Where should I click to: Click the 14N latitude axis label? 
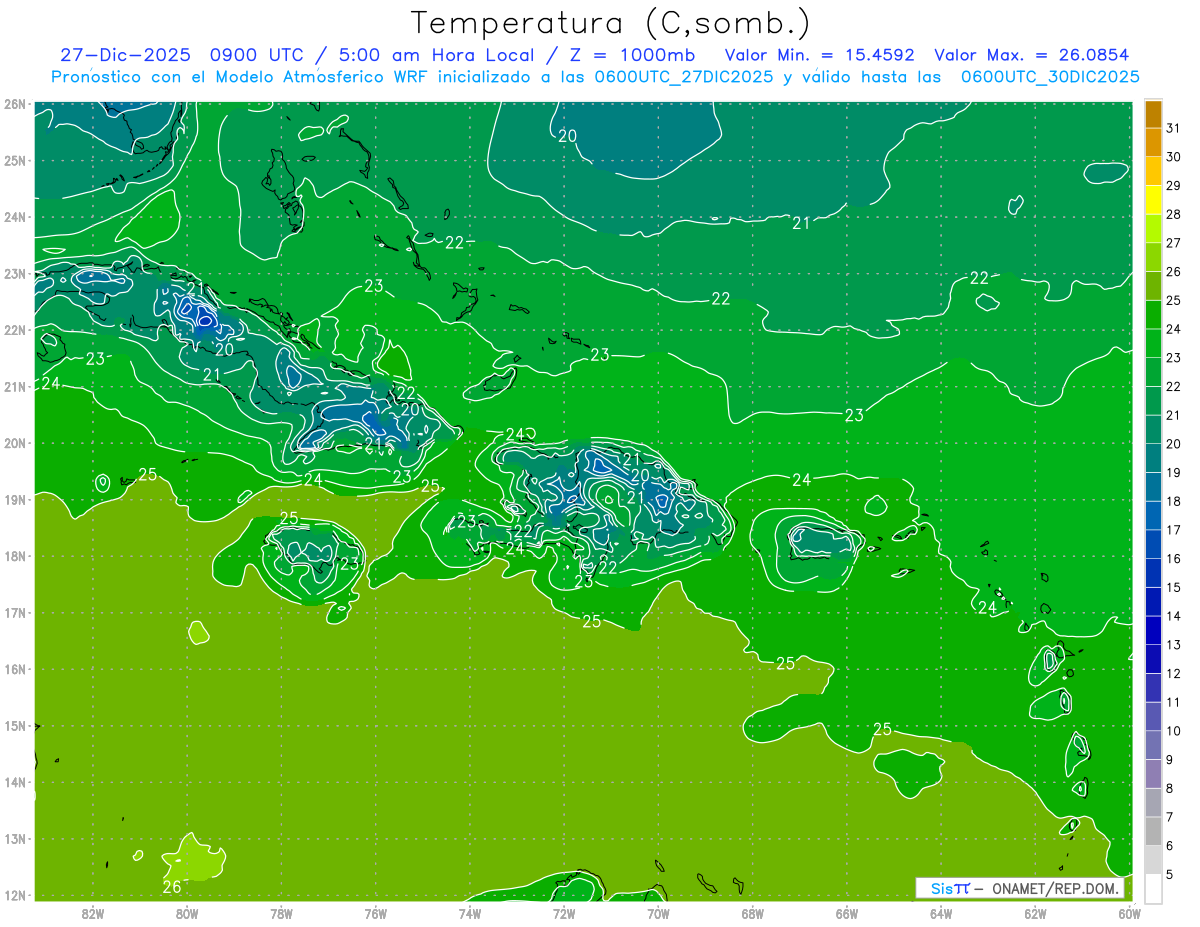[15, 782]
